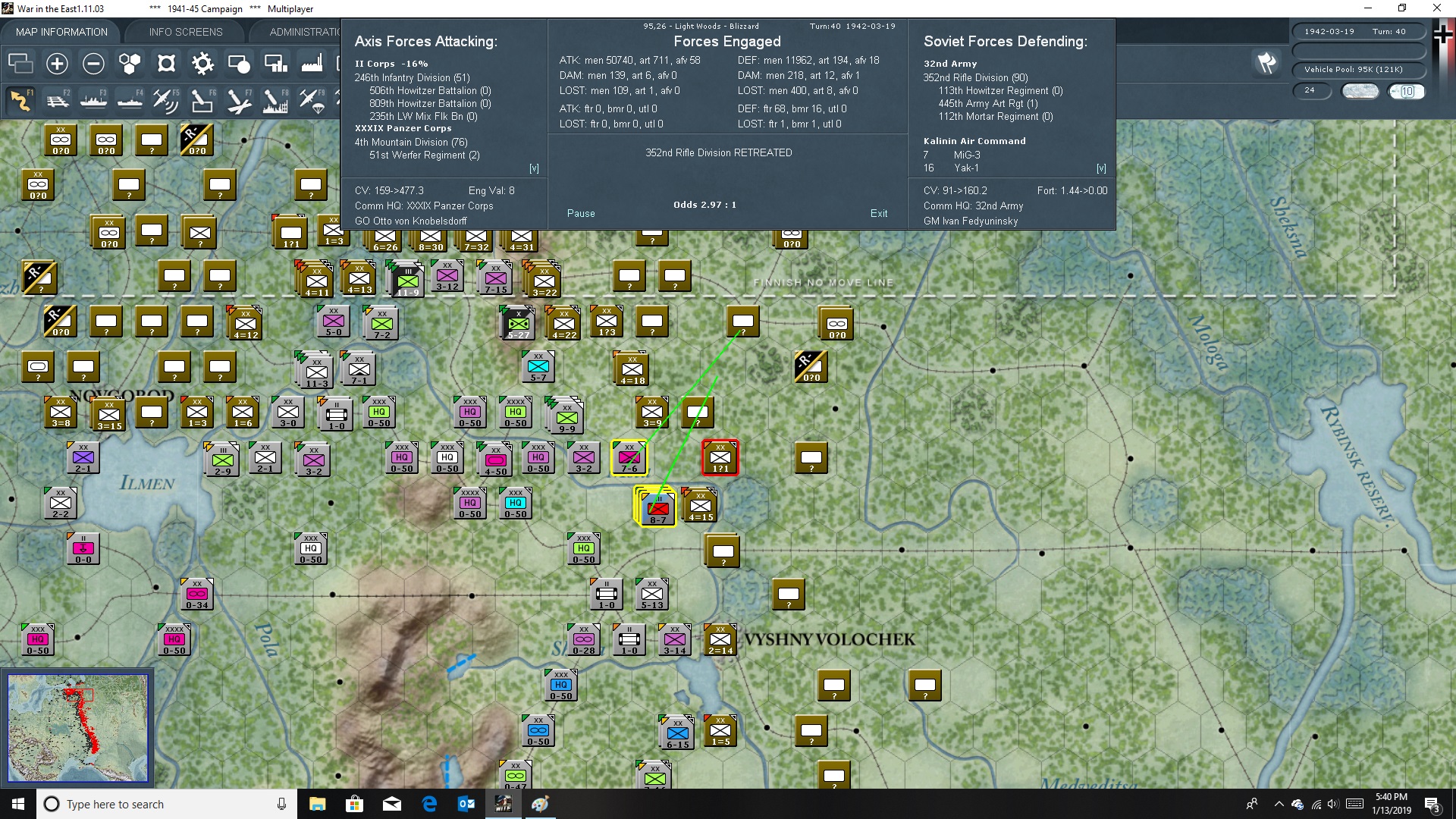The image size is (1456, 819).
Task: Toggle the F1 move mode button
Action: [x=20, y=100]
